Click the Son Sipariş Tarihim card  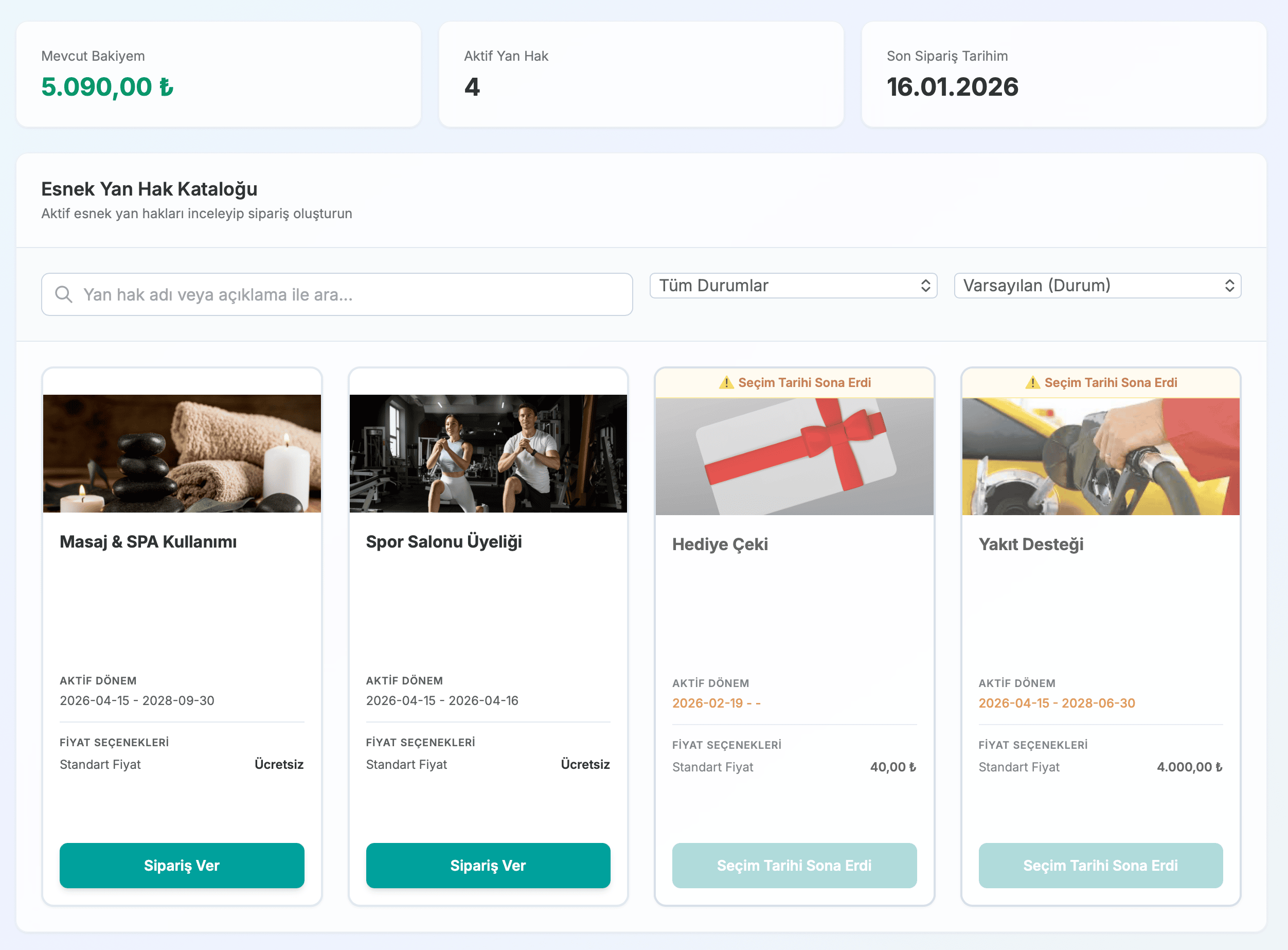point(1063,75)
